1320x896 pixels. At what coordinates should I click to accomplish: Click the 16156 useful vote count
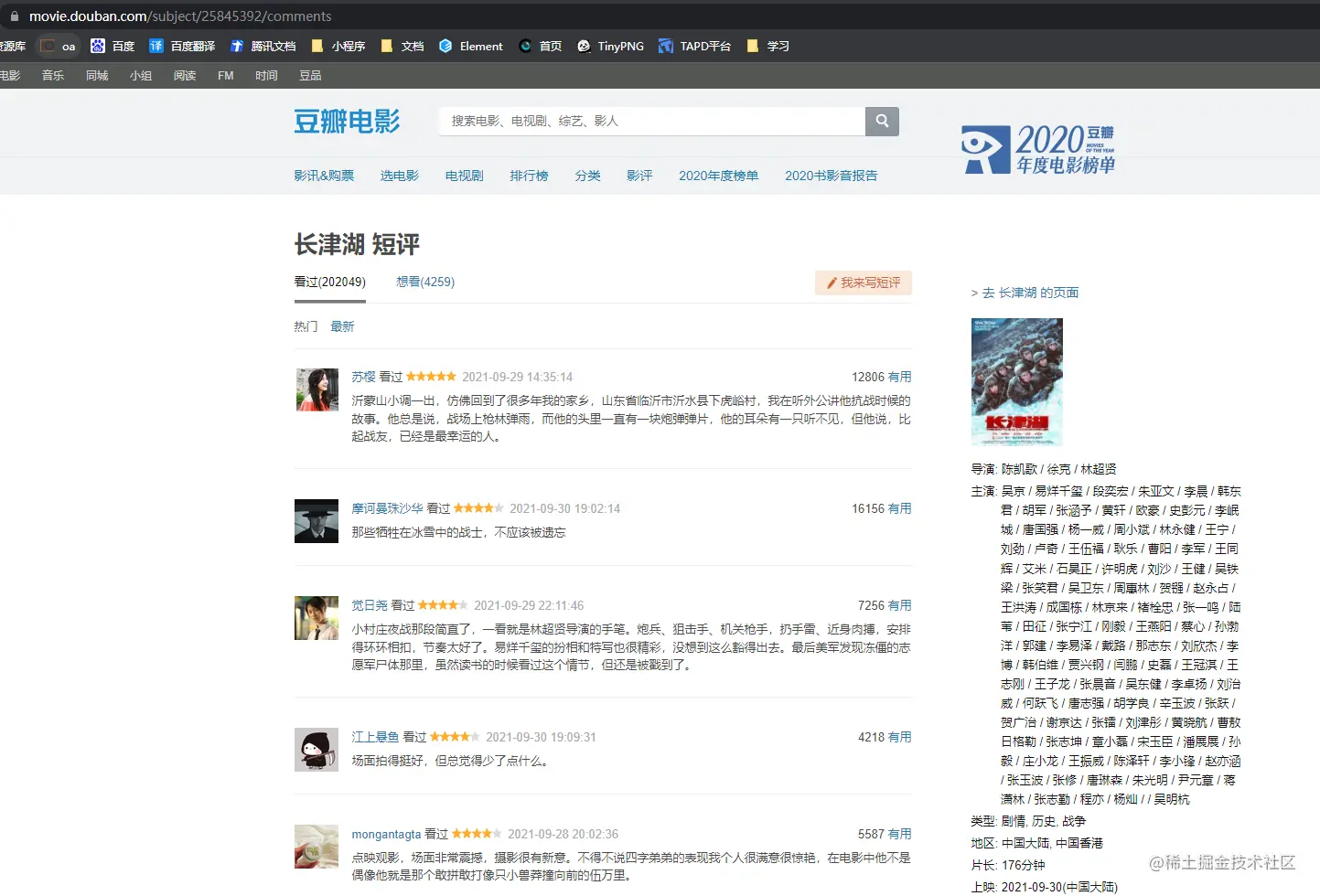point(868,508)
